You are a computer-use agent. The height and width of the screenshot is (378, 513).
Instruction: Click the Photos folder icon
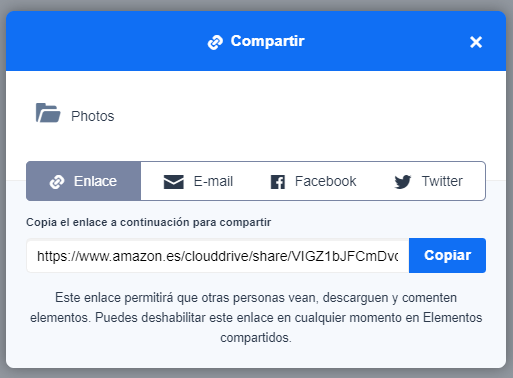(x=48, y=113)
